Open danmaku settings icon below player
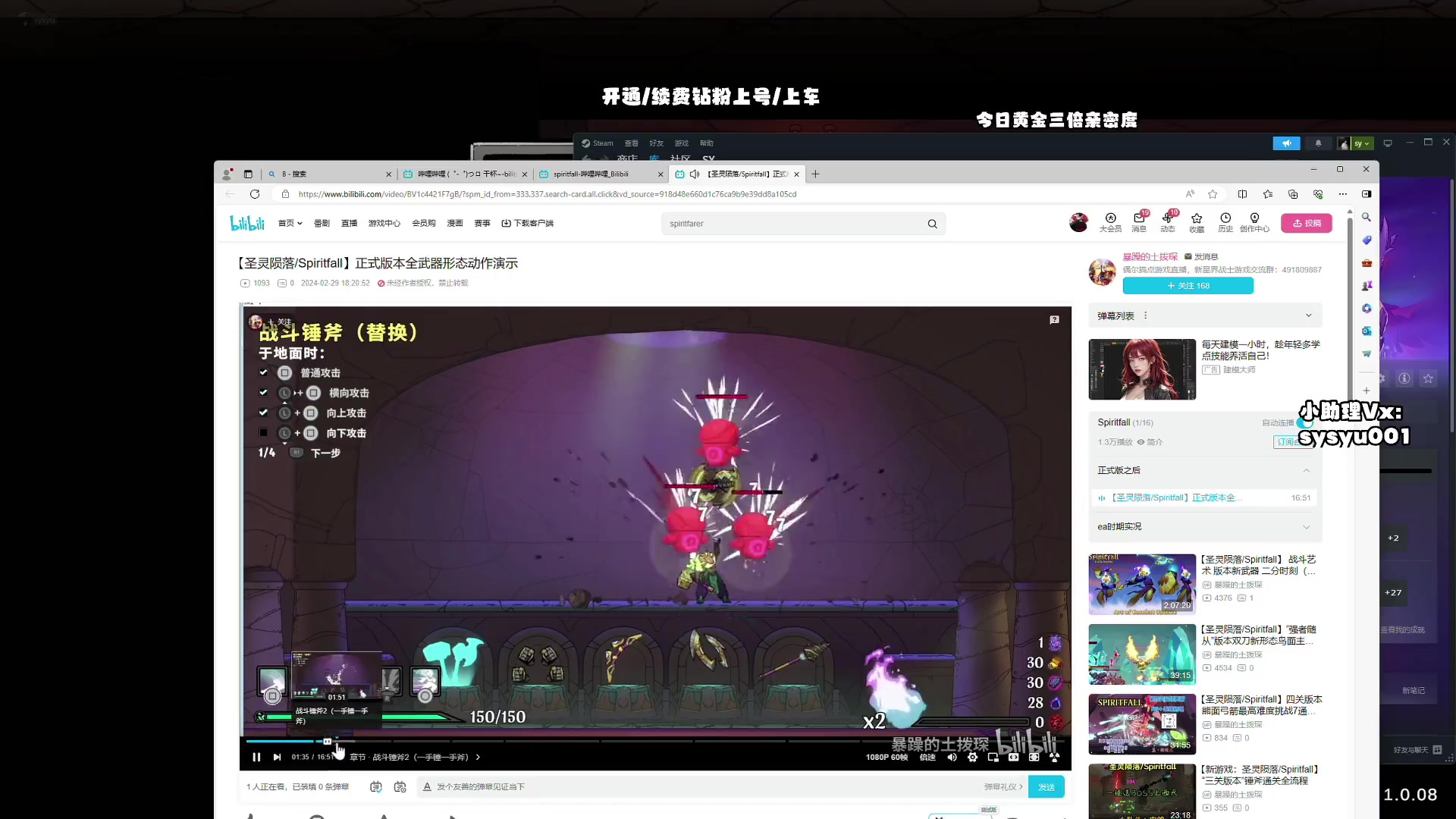The height and width of the screenshot is (819, 1456). coord(400,787)
